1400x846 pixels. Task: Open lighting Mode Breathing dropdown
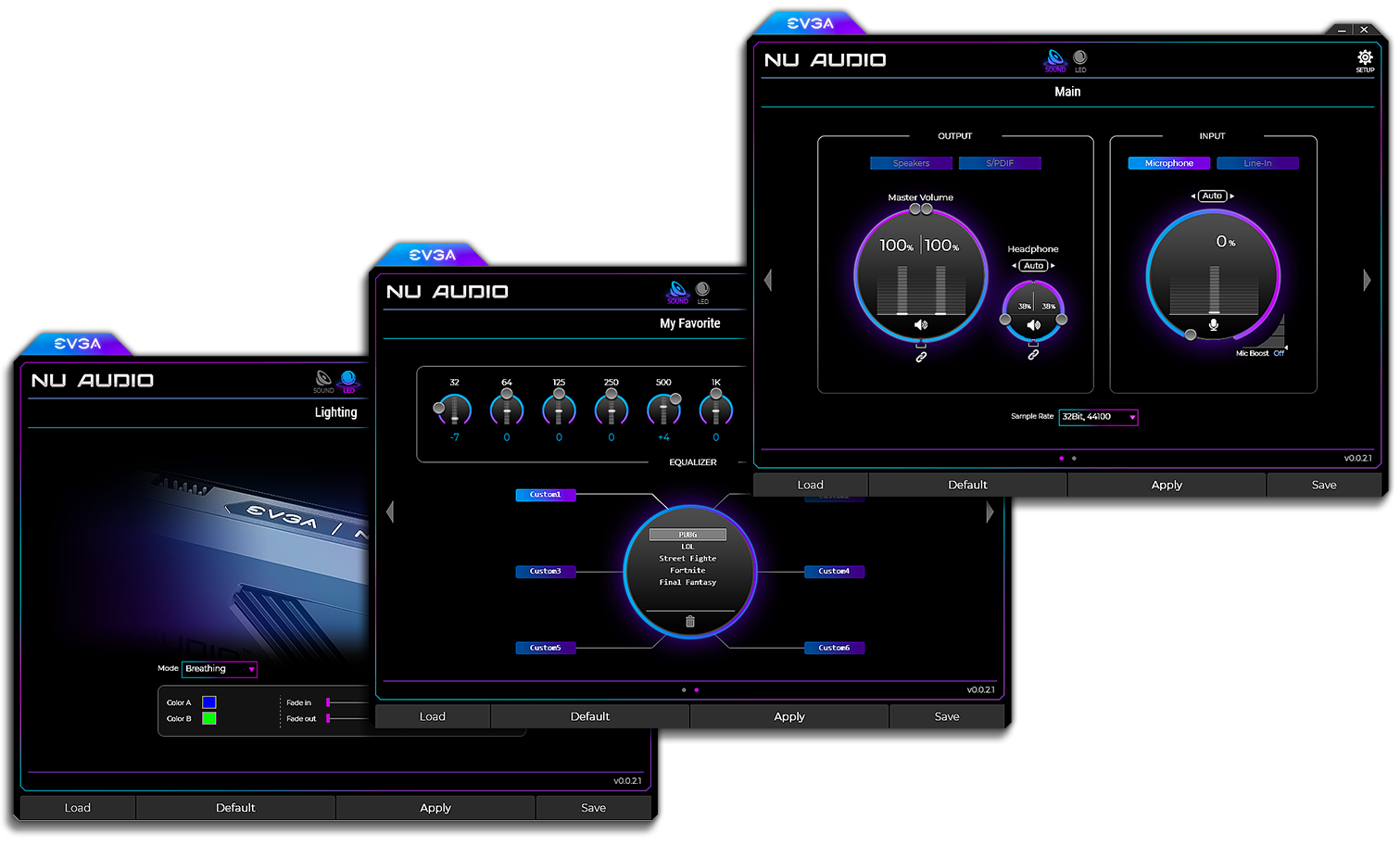pos(220,669)
